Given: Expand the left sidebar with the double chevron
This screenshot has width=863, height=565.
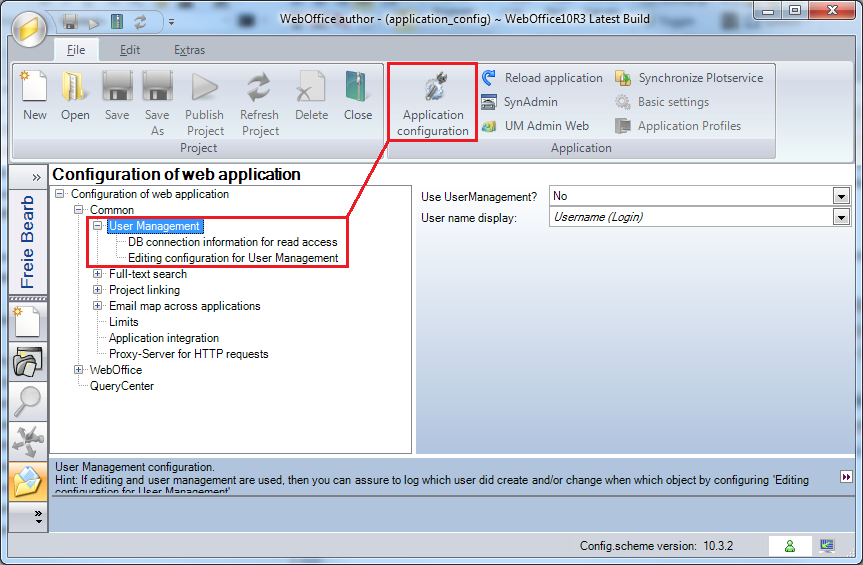Looking at the screenshot, I should pos(36,177).
